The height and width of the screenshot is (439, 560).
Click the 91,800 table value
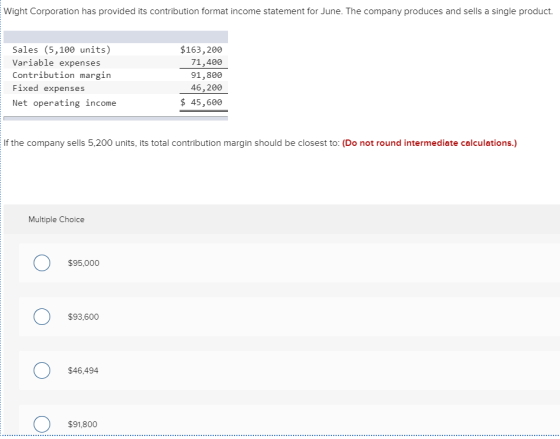(206, 75)
